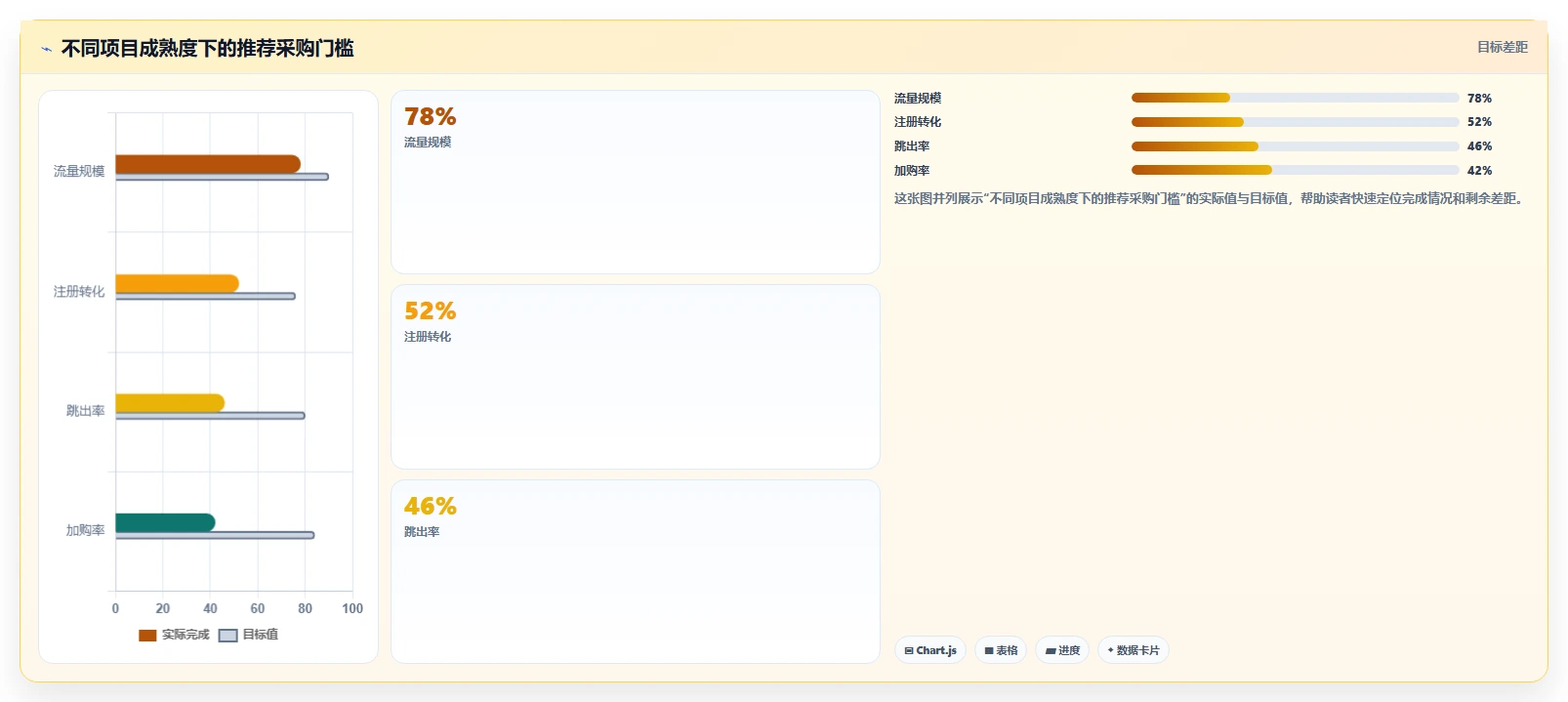The image size is (1568, 702).
Task: Click the 流量规模 progress bar
Action: click(x=1295, y=98)
